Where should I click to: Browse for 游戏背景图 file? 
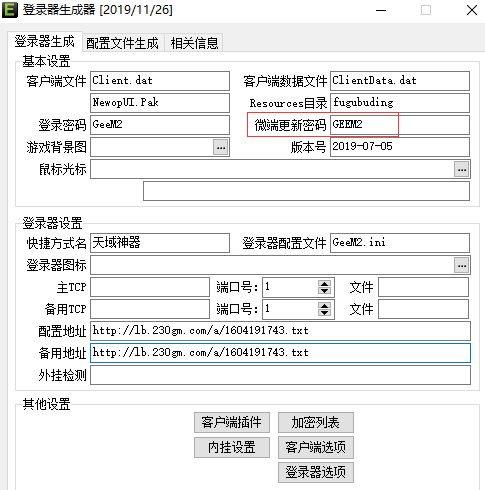221,147
